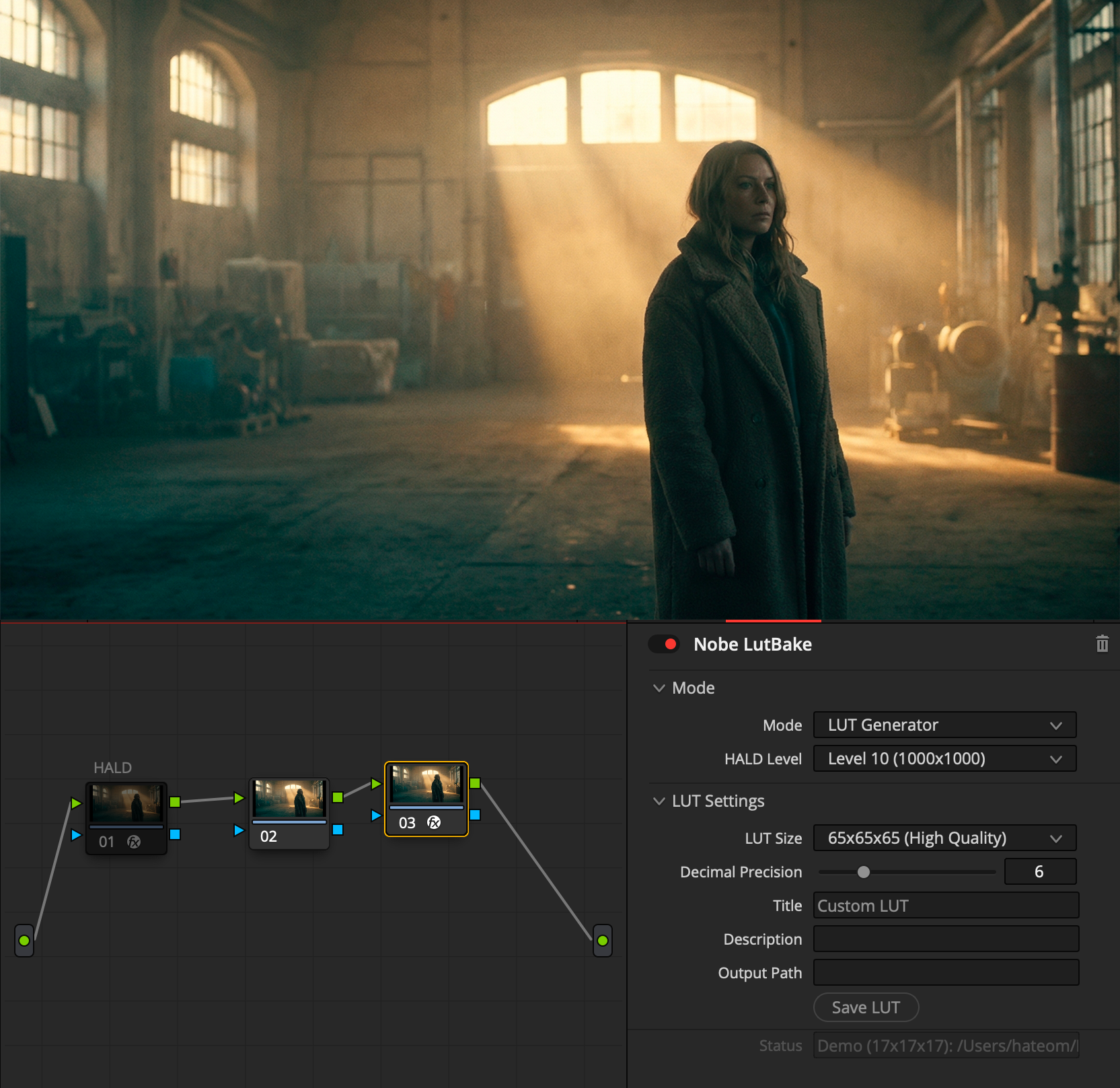Click the Output Path field
The image size is (1120, 1088).
945,972
